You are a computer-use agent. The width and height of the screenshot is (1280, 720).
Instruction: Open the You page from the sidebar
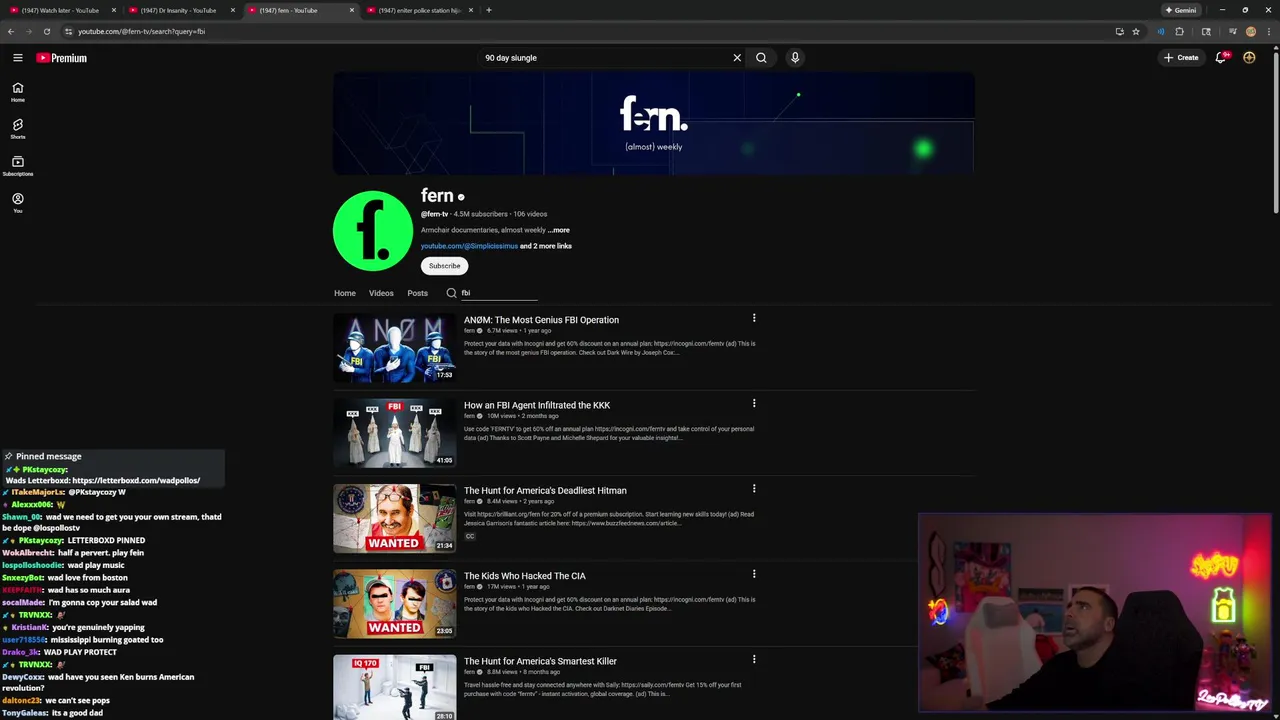[17, 203]
